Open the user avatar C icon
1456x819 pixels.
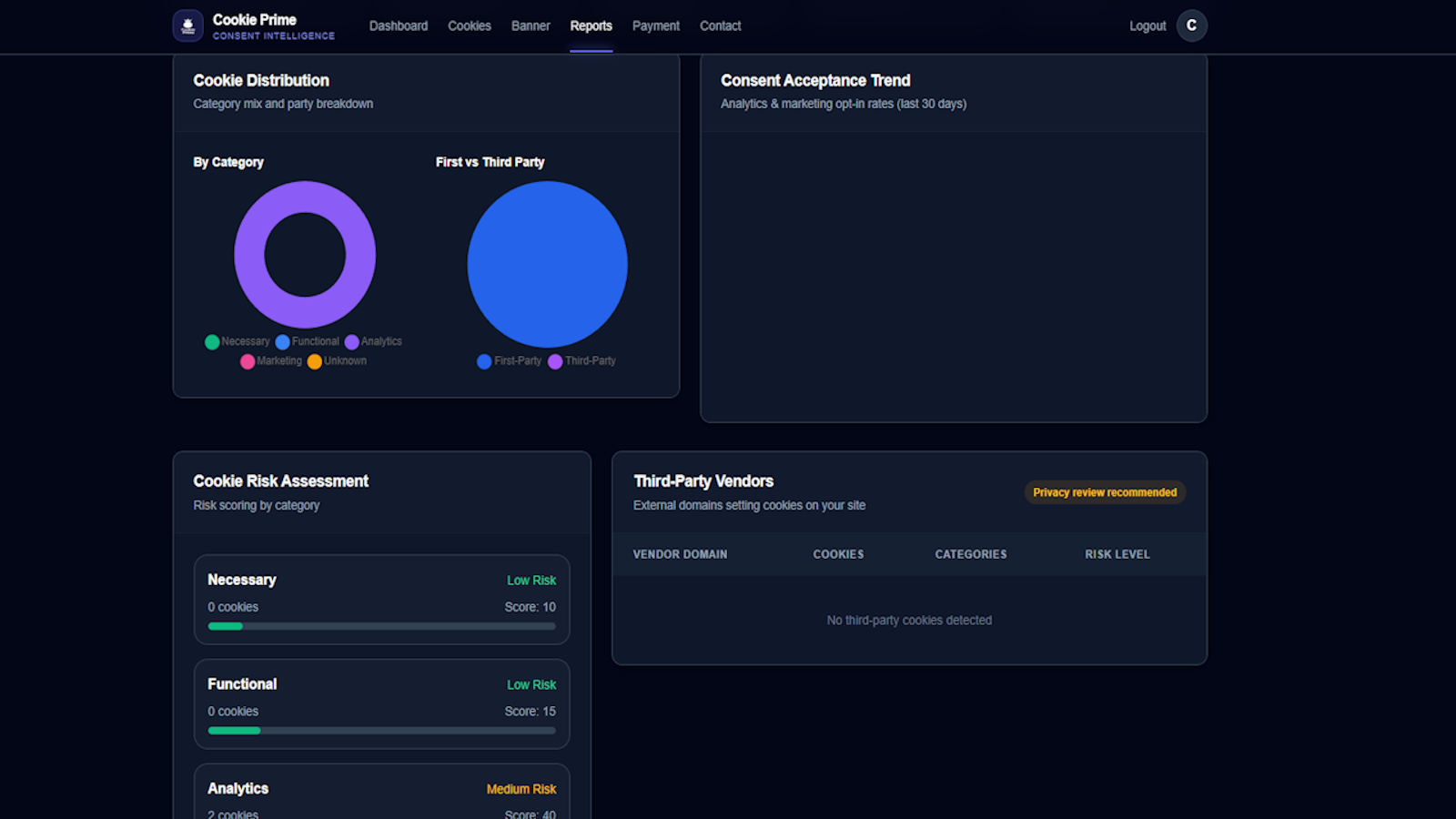click(1191, 25)
